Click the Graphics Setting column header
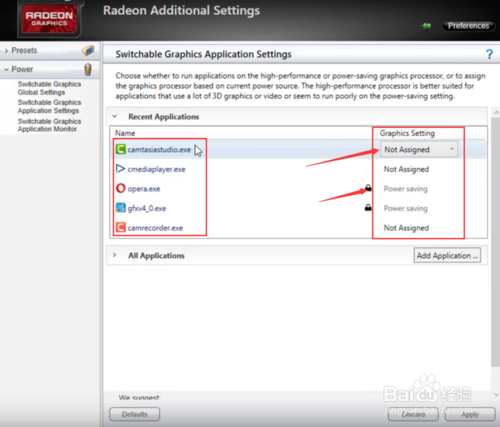The image size is (500, 427). click(x=407, y=133)
